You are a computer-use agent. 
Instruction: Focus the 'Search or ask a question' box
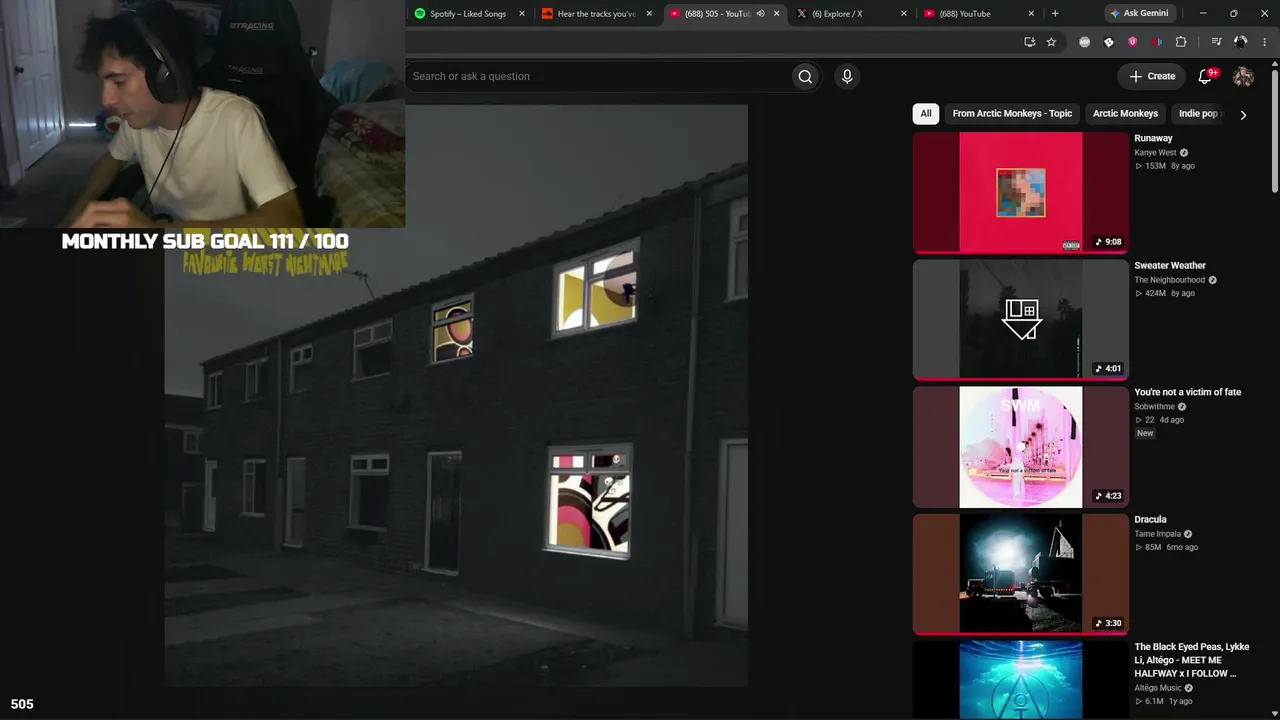click(x=600, y=76)
